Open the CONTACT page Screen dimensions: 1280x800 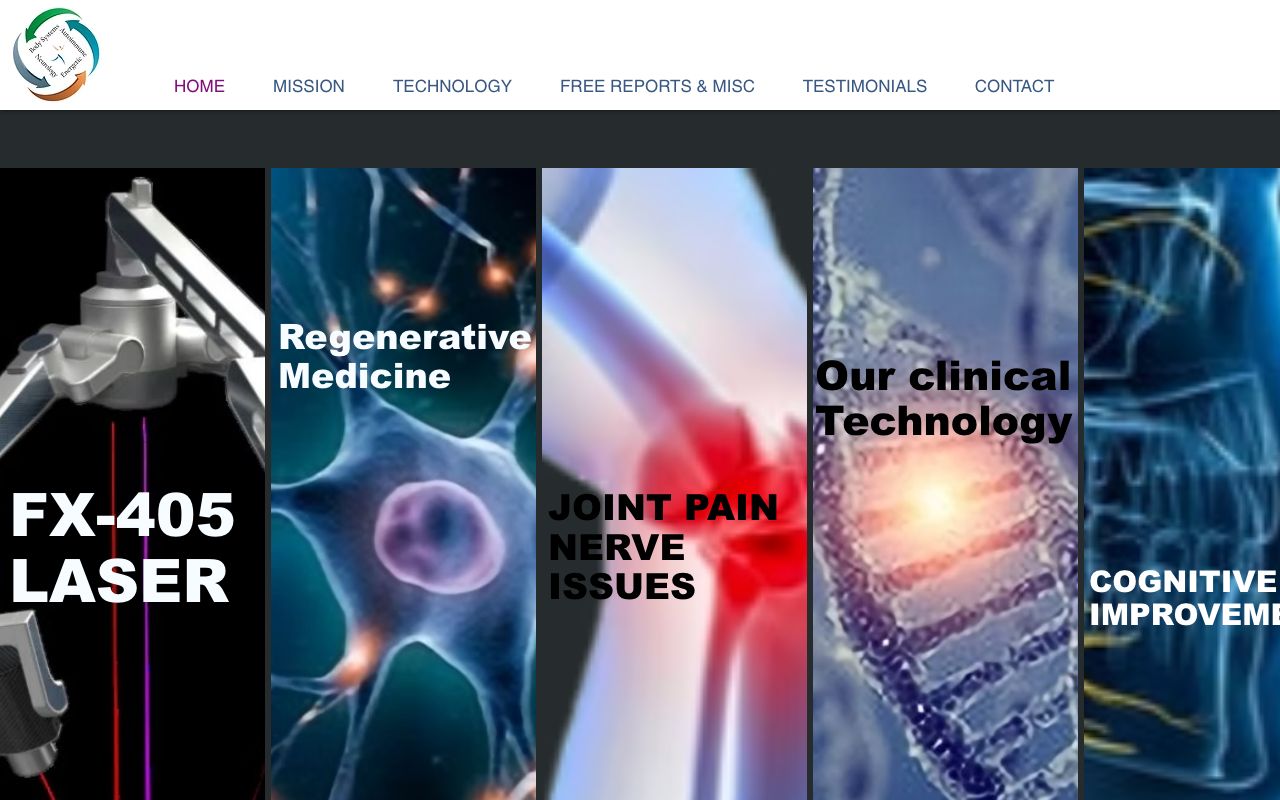pos(1014,86)
